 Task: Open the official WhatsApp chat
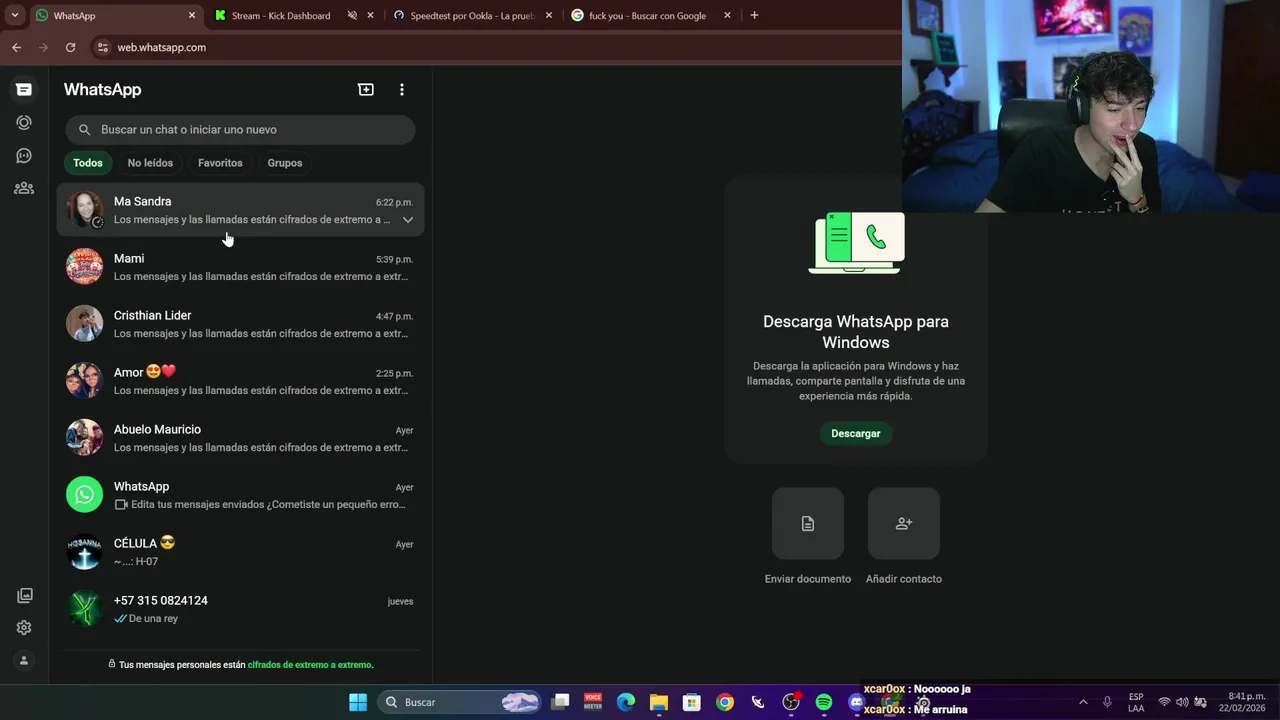240,495
